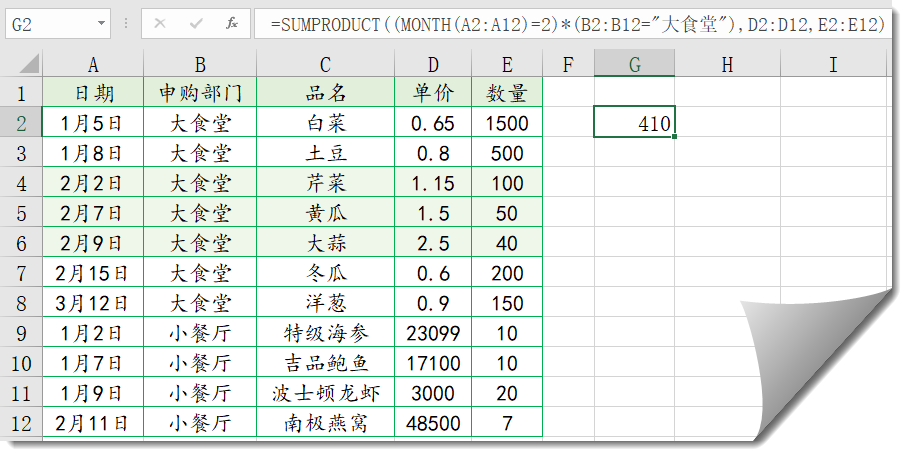The image size is (907, 456).
Task: Select the 白菜 cell
Action: click(x=326, y=123)
